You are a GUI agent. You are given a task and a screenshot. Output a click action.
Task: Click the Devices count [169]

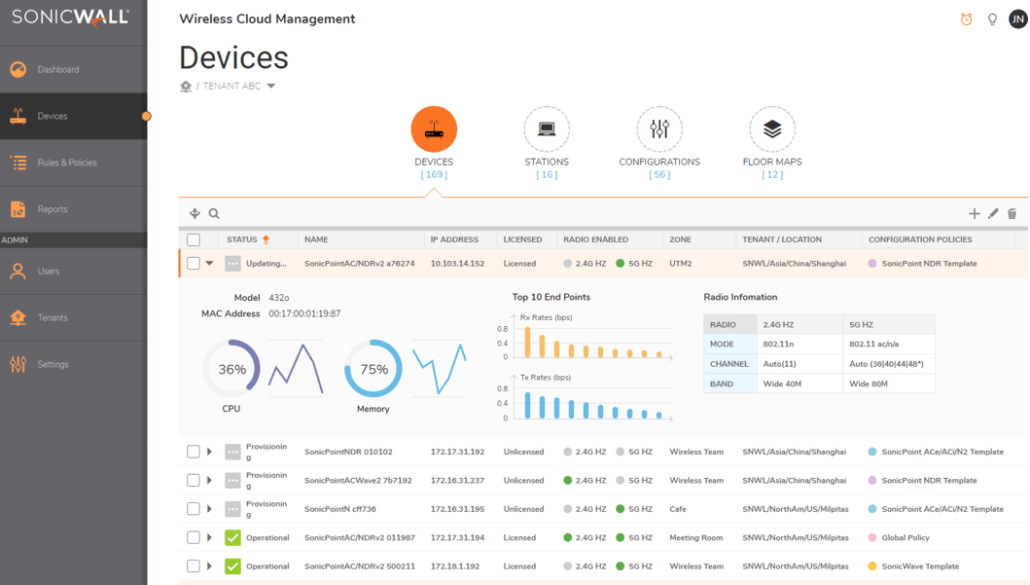coord(434,175)
